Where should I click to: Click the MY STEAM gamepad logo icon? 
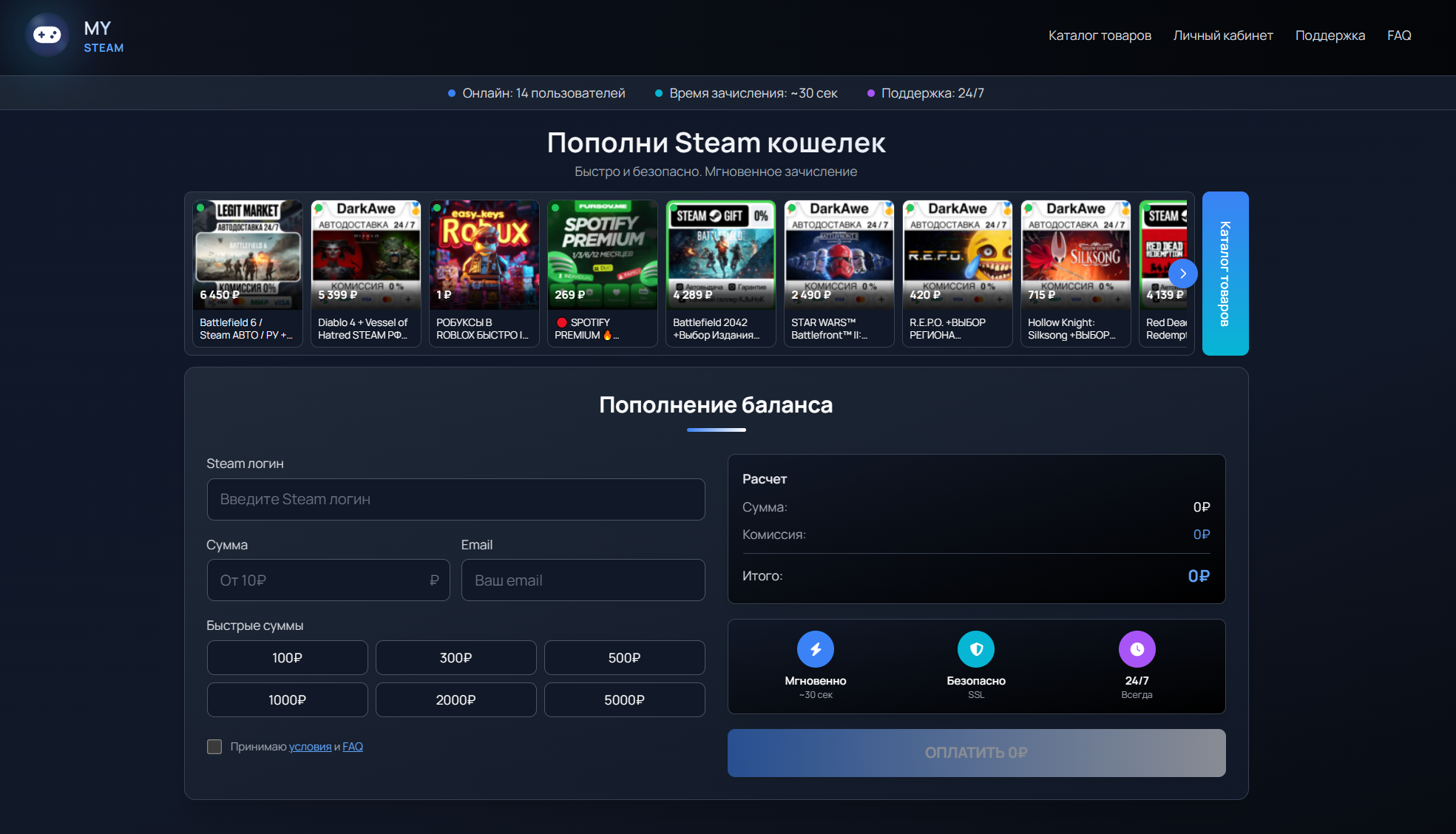click(47, 35)
